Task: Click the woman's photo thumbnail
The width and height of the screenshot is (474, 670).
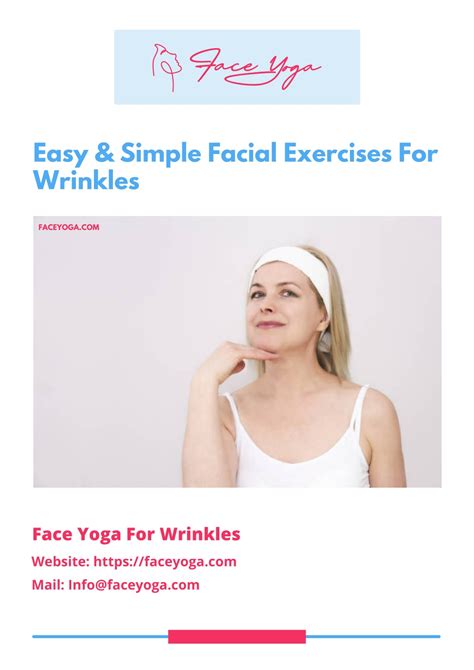Action: (237, 352)
